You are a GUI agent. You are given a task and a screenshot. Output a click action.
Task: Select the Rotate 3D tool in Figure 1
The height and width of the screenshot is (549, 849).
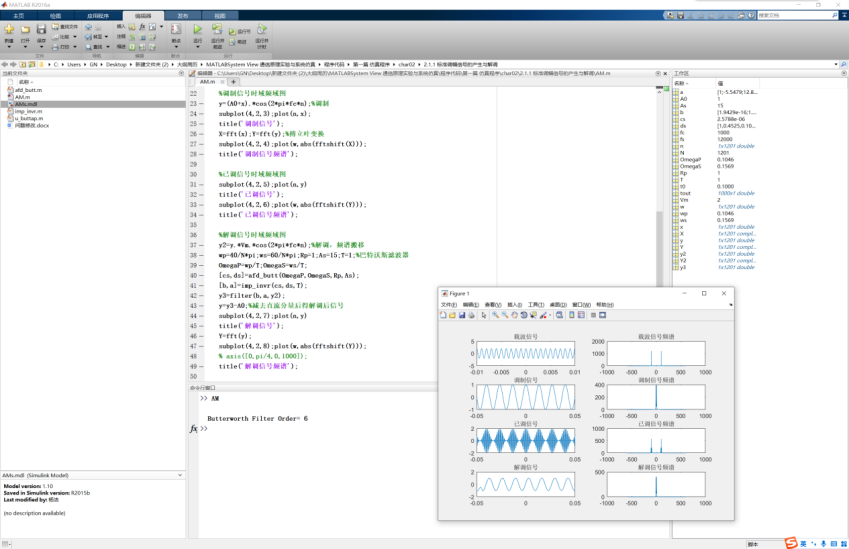524,315
